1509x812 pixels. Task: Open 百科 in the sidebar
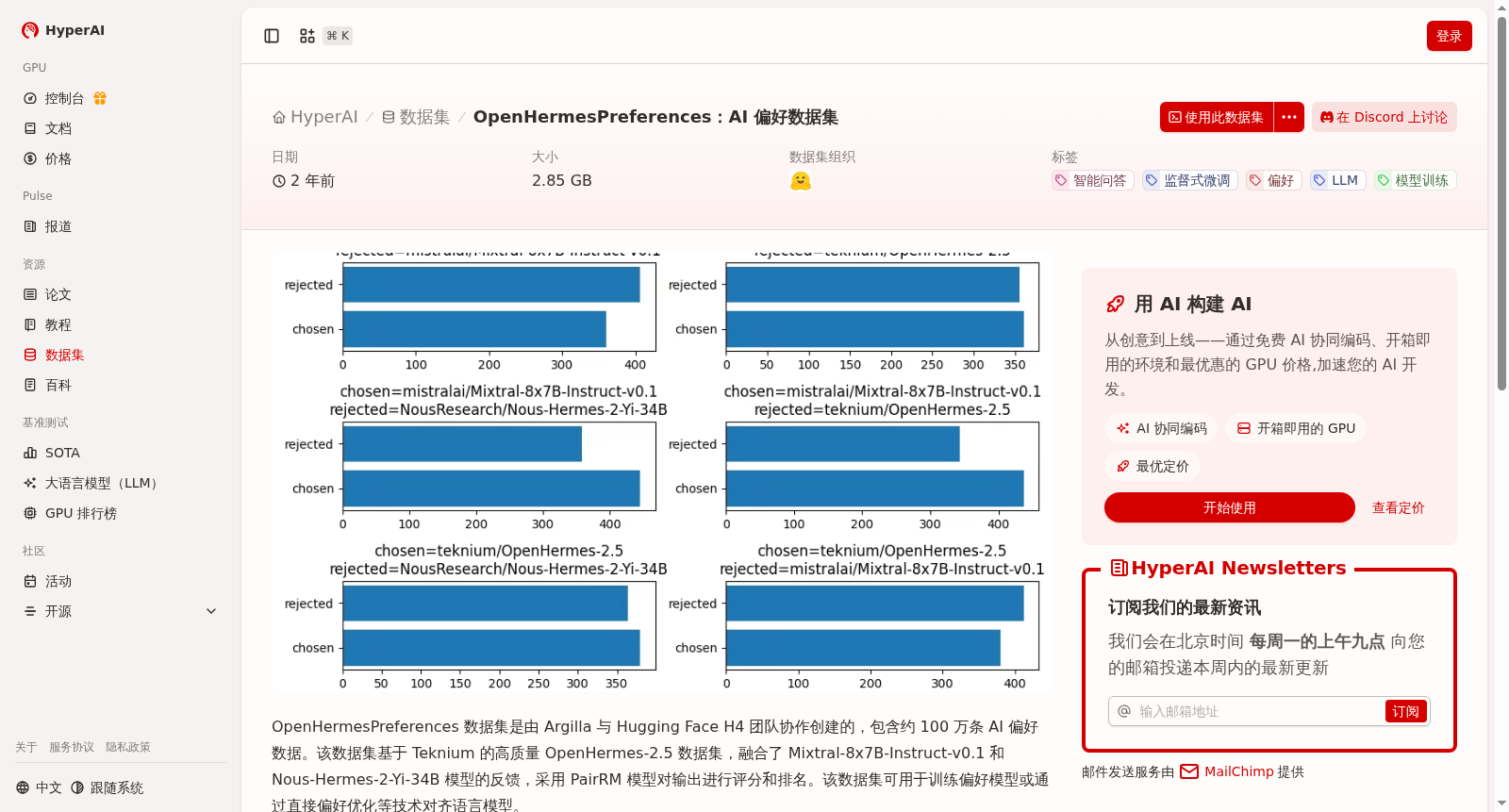pyautogui.click(x=58, y=385)
